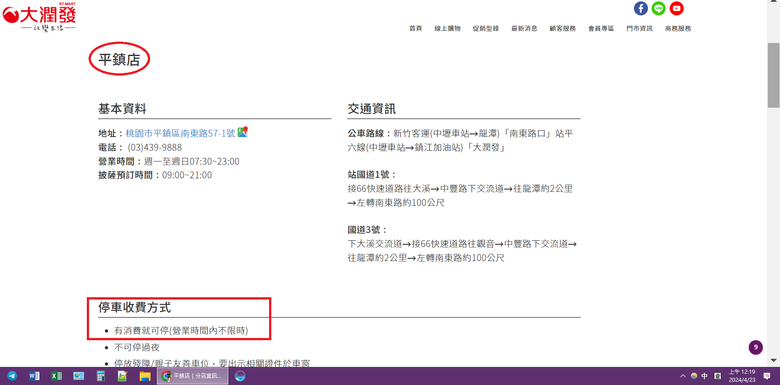Open the Calculator taskbar icon
This screenshot has height=385, width=780.
(x=100, y=376)
